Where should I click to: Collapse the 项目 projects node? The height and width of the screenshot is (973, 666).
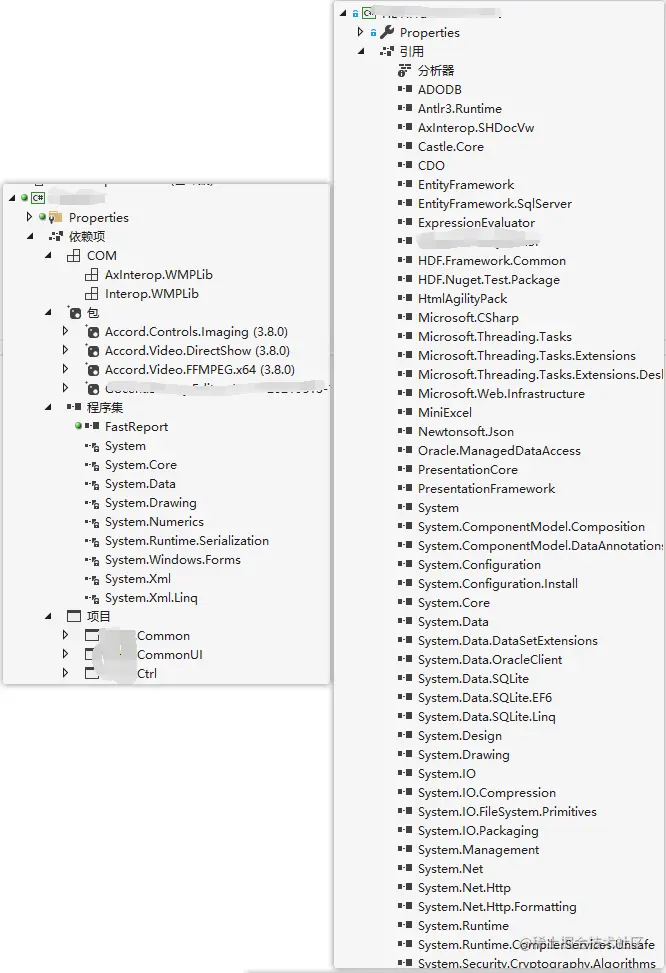pos(48,616)
